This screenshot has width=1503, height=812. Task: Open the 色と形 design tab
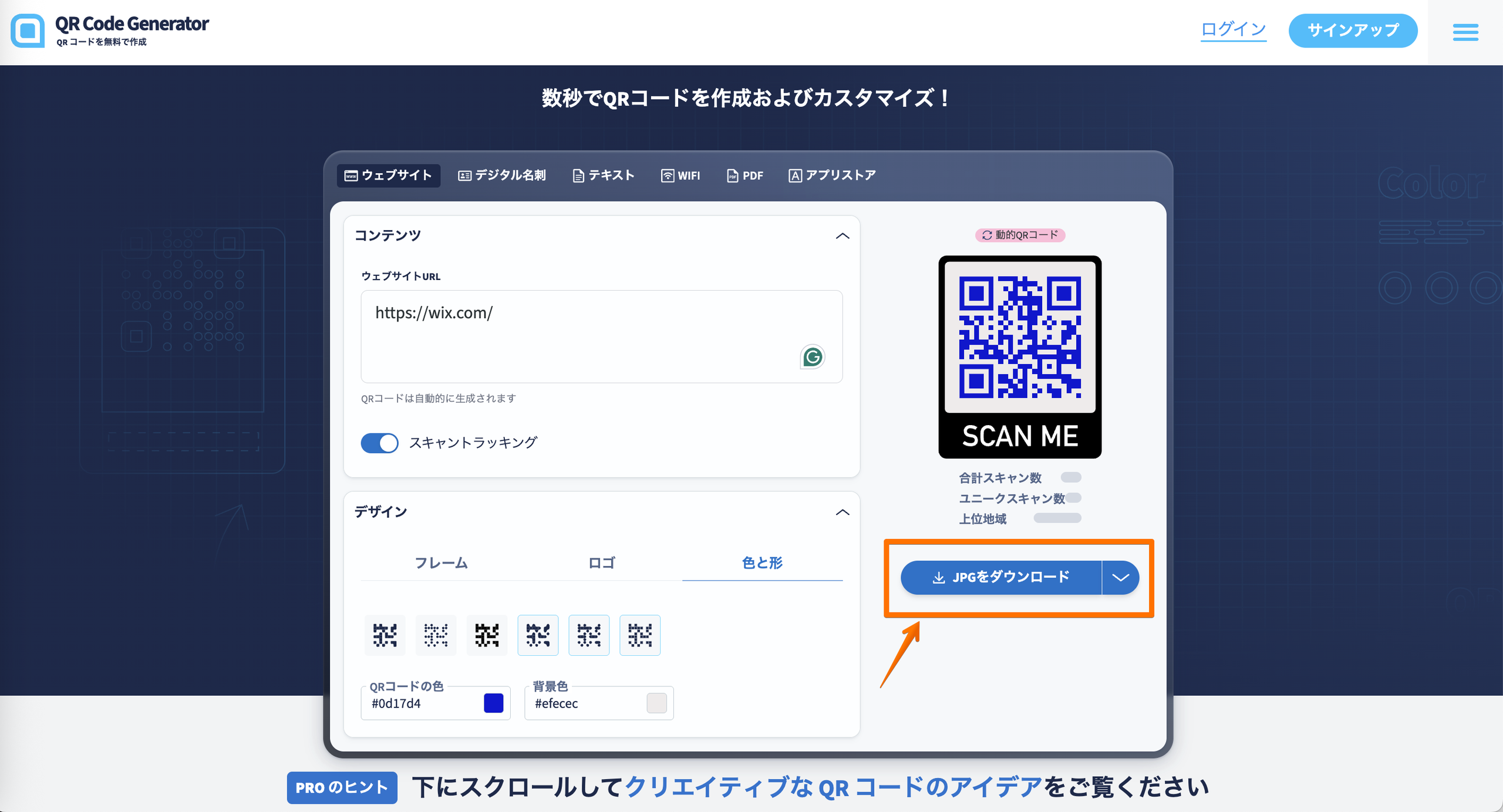763,563
